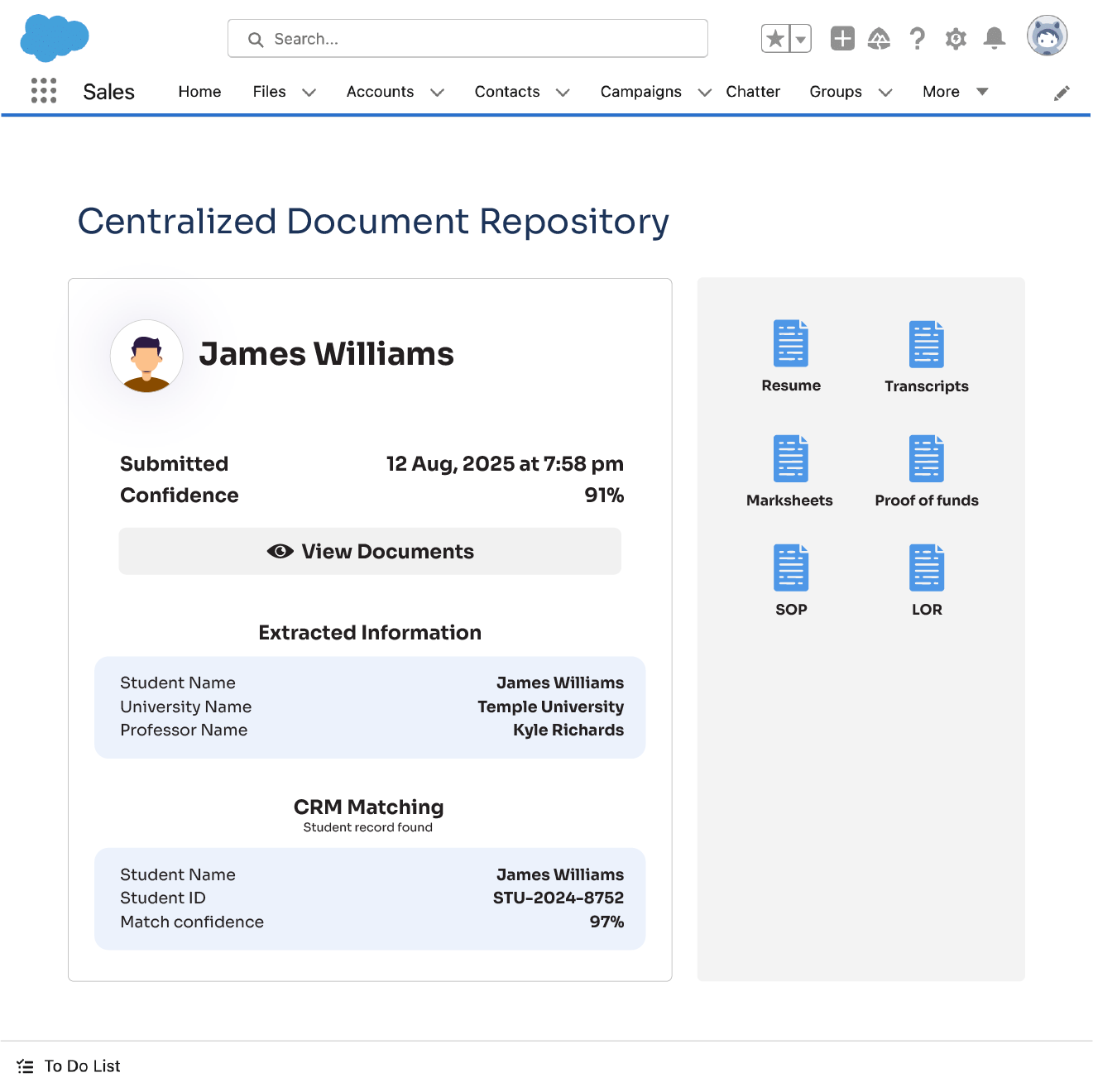Expand the favorites list dropdown arrow
Viewport: 1093px width, 1092px height.
(x=800, y=39)
